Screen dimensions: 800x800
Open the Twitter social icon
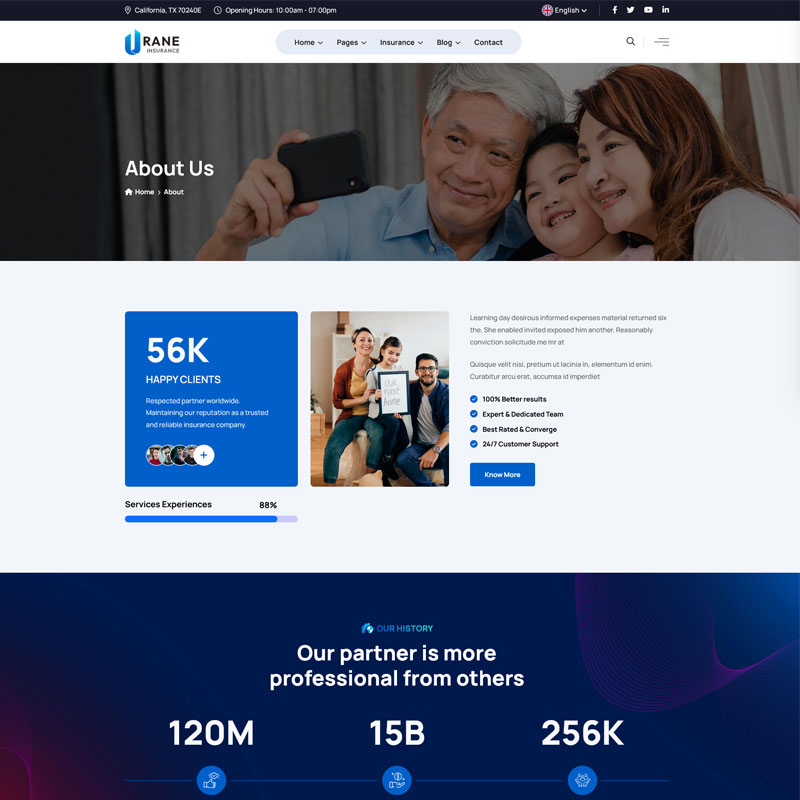click(630, 10)
